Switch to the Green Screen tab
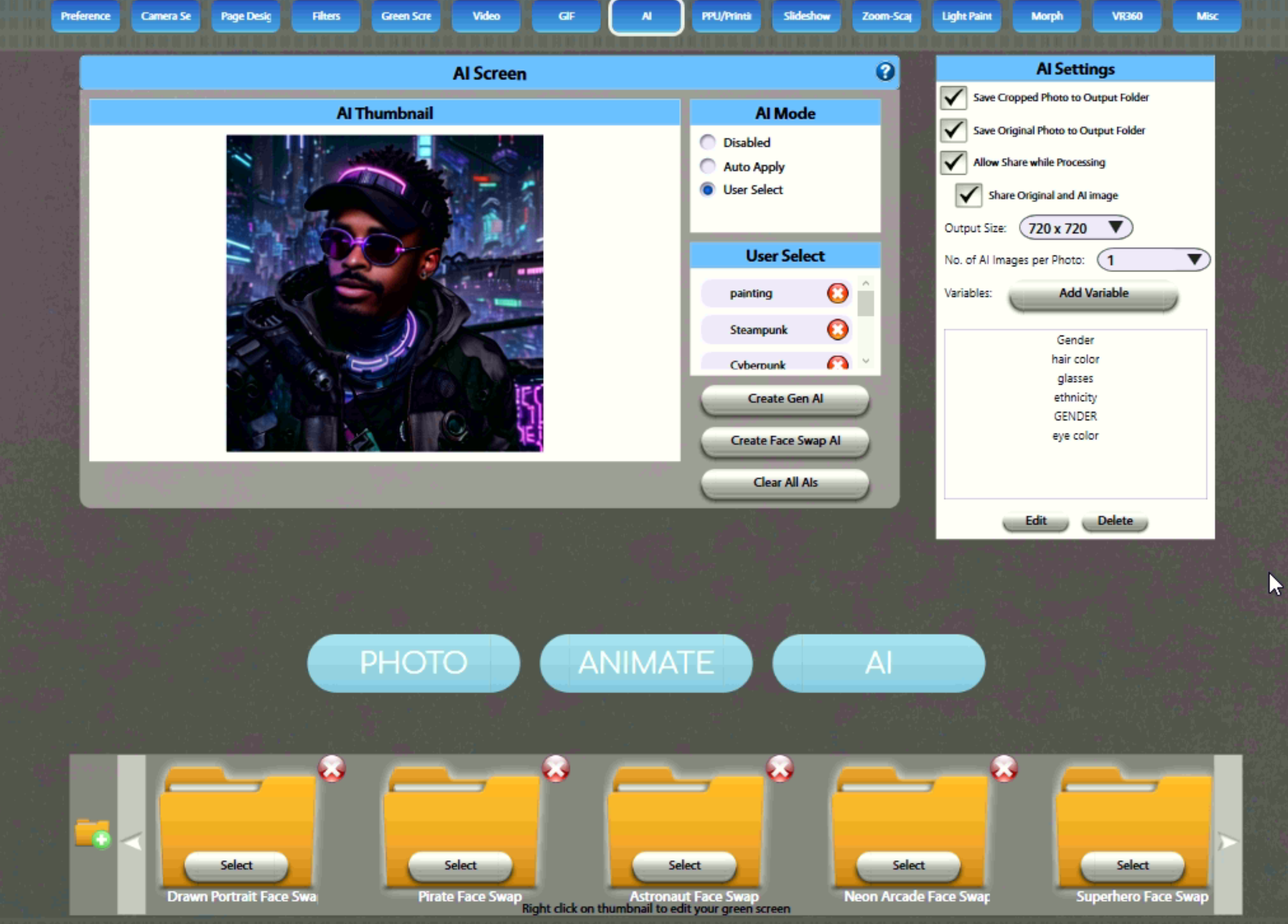Image resolution: width=1288 pixels, height=924 pixels. tap(406, 17)
